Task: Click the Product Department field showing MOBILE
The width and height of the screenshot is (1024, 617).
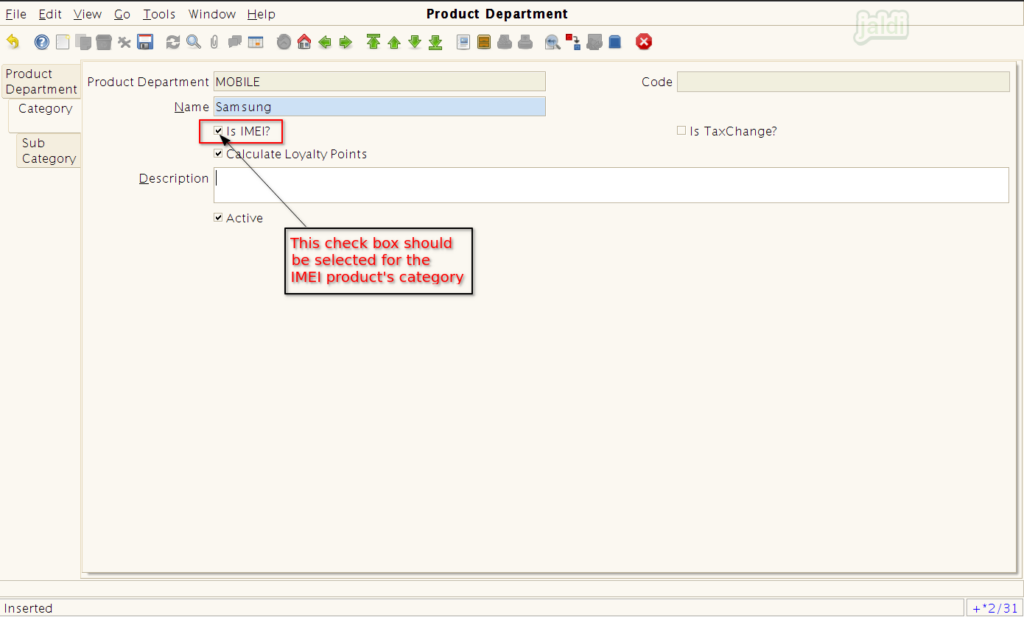Action: [x=379, y=82]
